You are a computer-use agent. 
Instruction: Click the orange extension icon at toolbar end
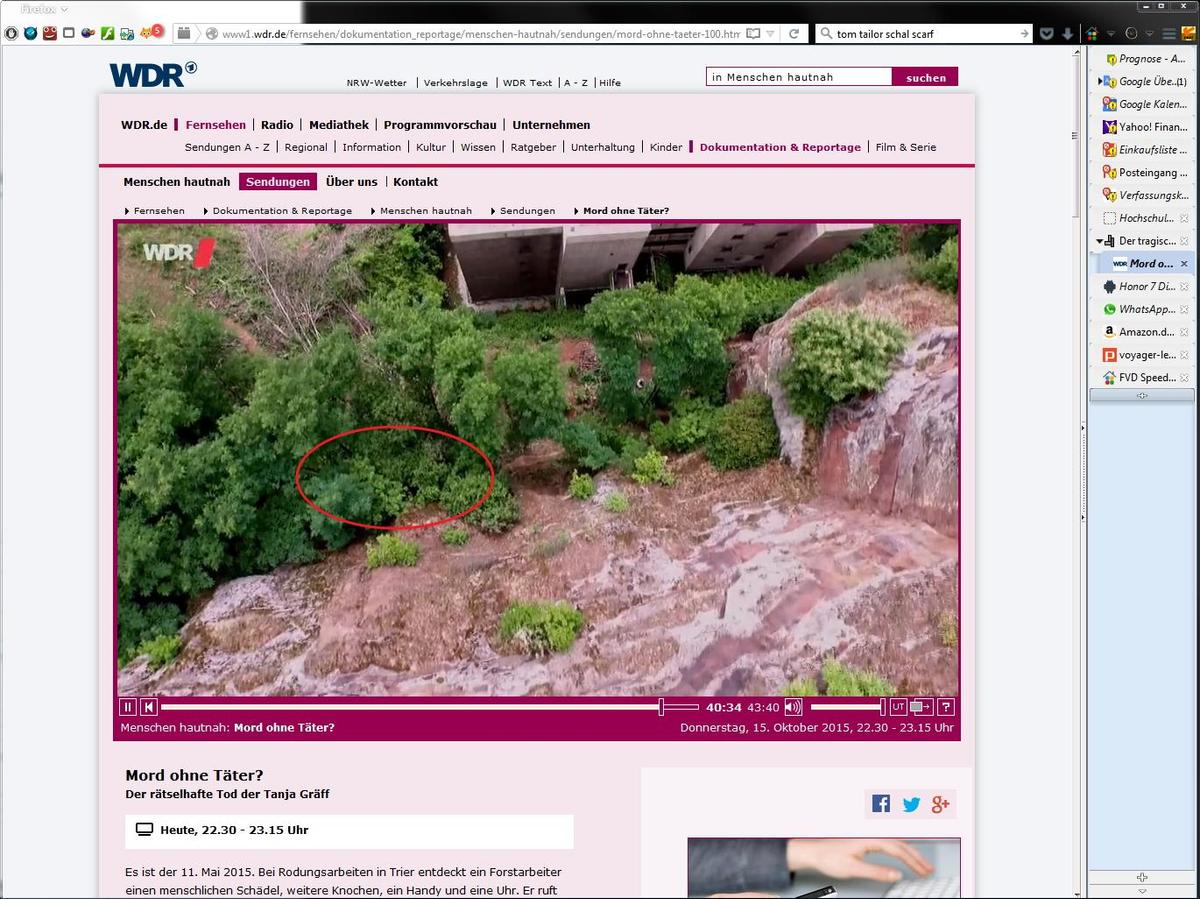pyautogui.click(x=1189, y=33)
